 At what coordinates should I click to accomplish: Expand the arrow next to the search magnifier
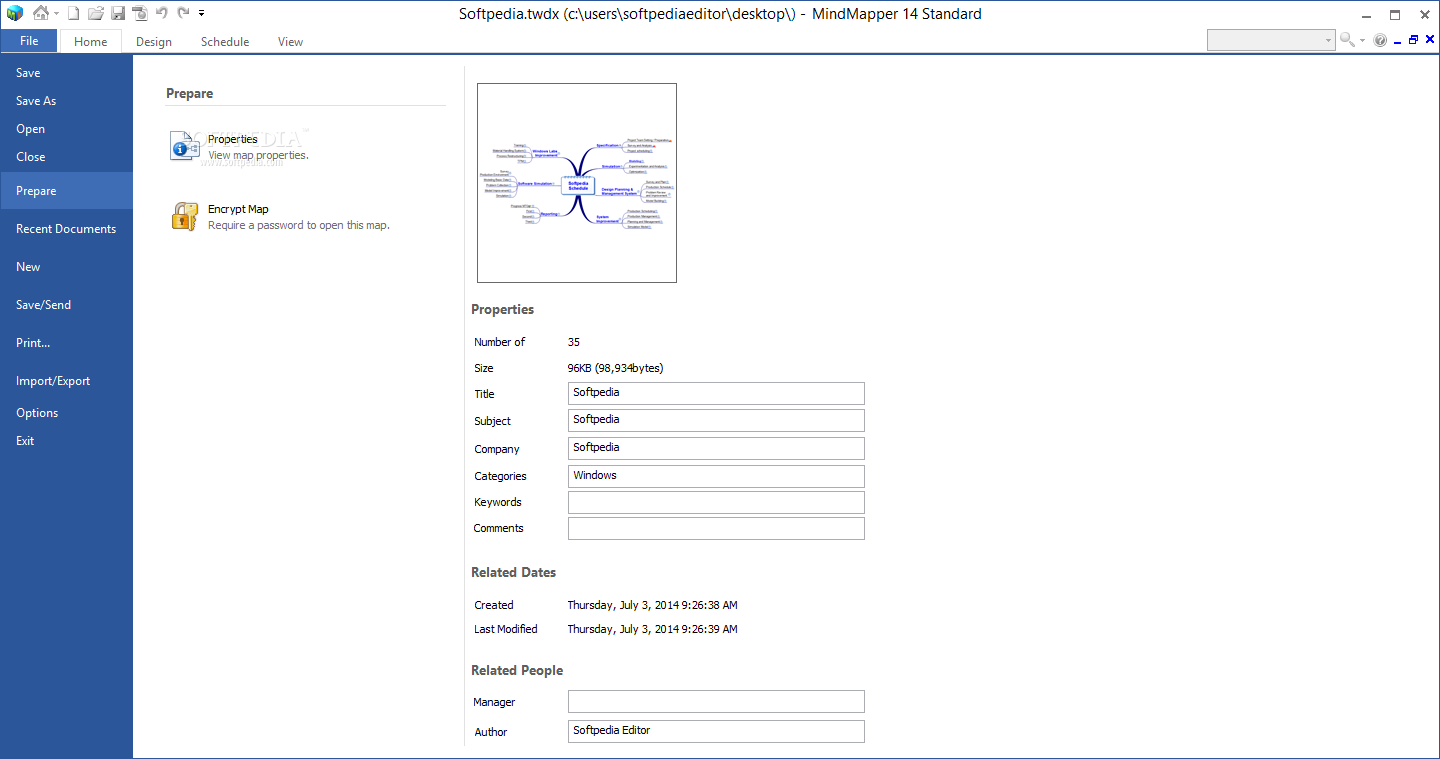pyautogui.click(x=1362, y=41)
